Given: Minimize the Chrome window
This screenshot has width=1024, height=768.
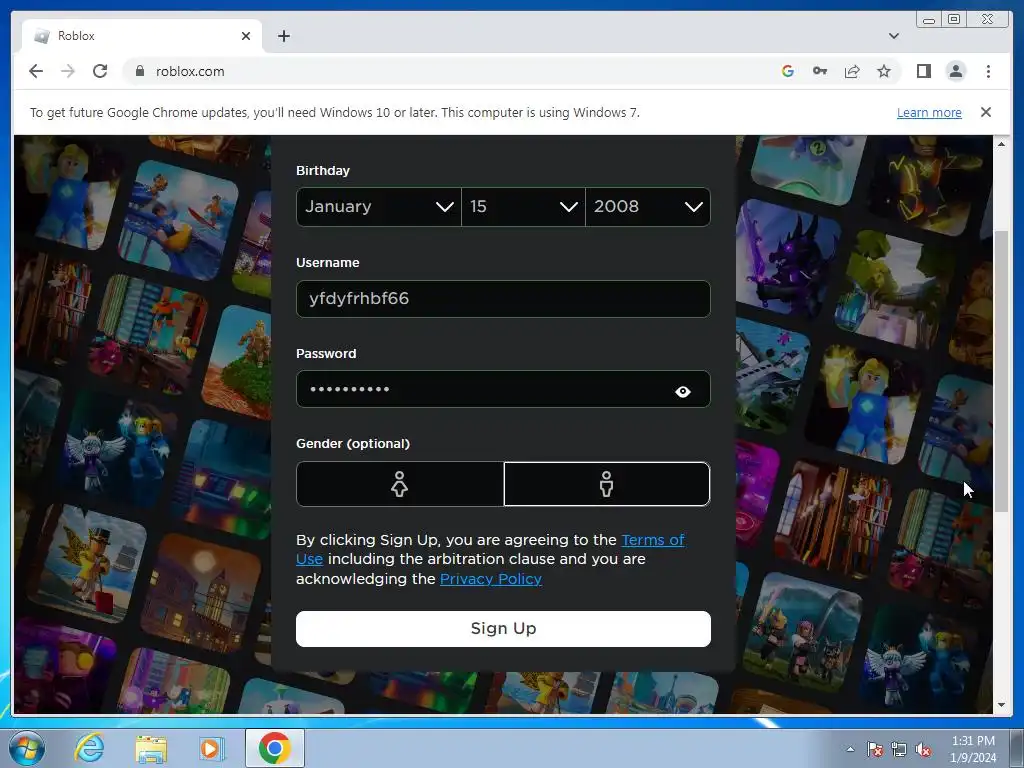Looking at the screenshot, I should [x=929, y=20].
